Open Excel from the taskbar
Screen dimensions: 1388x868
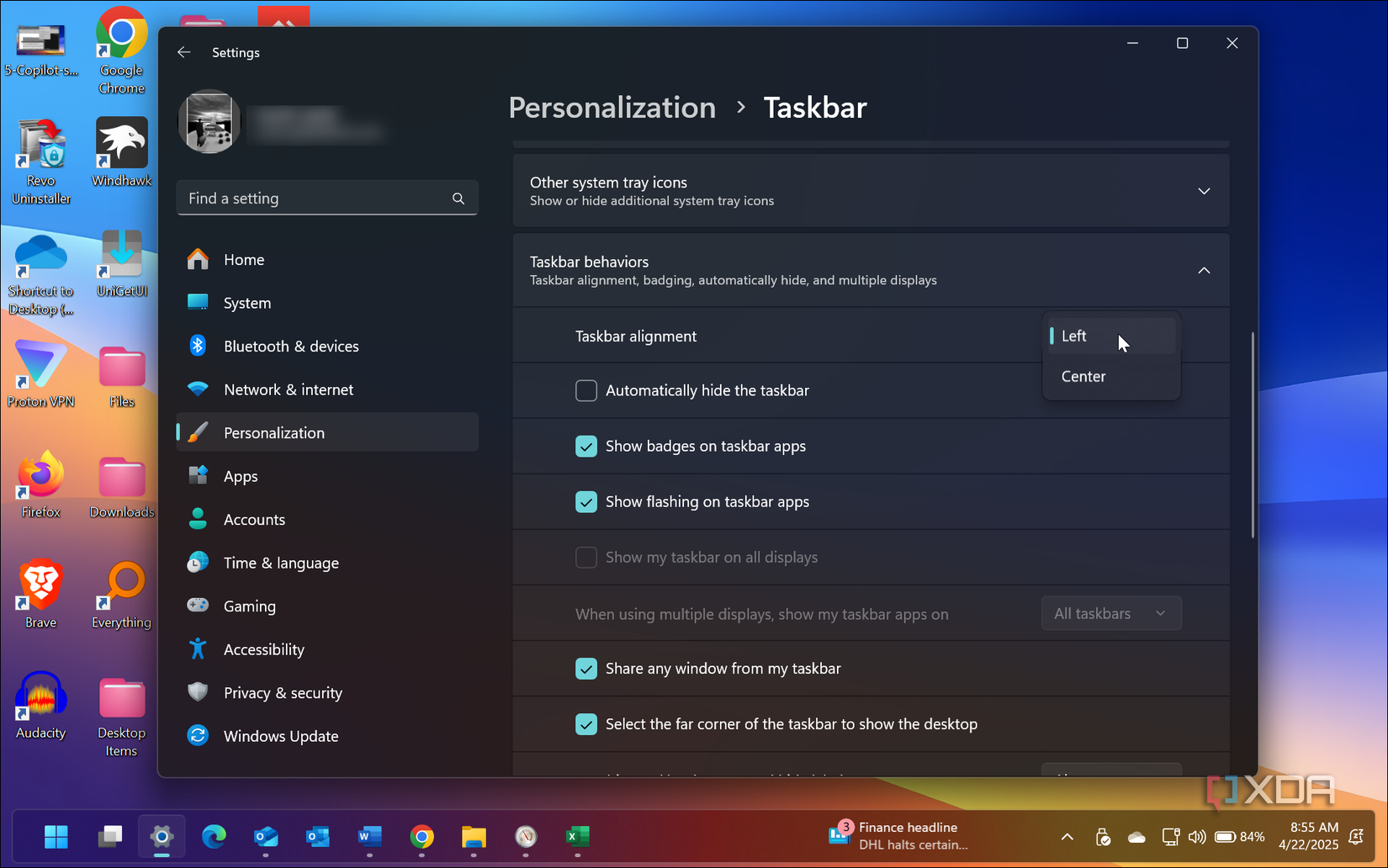577,838
